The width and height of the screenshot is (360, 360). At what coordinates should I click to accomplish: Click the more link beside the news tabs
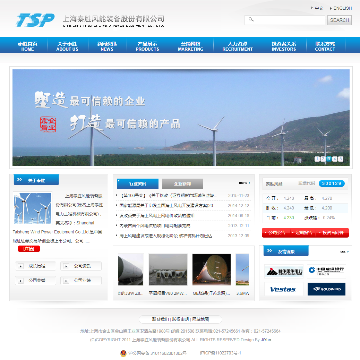pyautogui.click(x=244, y=183)
